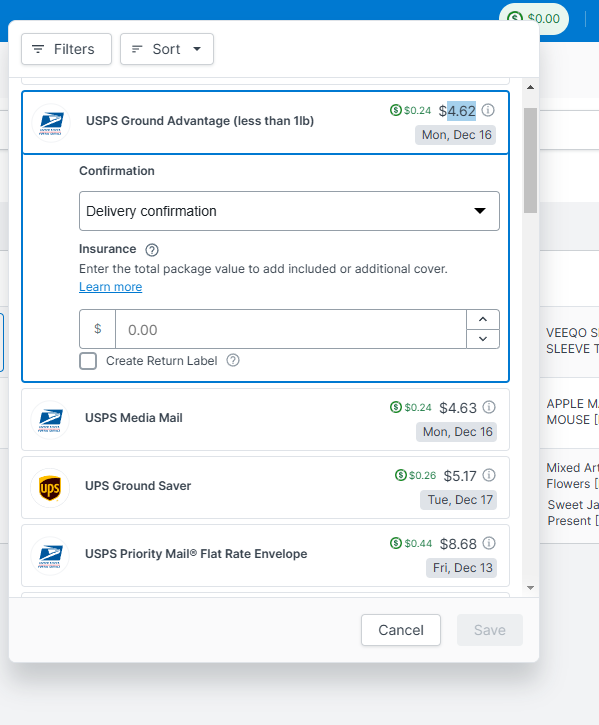The width and height of the screenshot is (599, 725).
Task: Click the $0.00 balance badge
Action: [x=534, y=18]
